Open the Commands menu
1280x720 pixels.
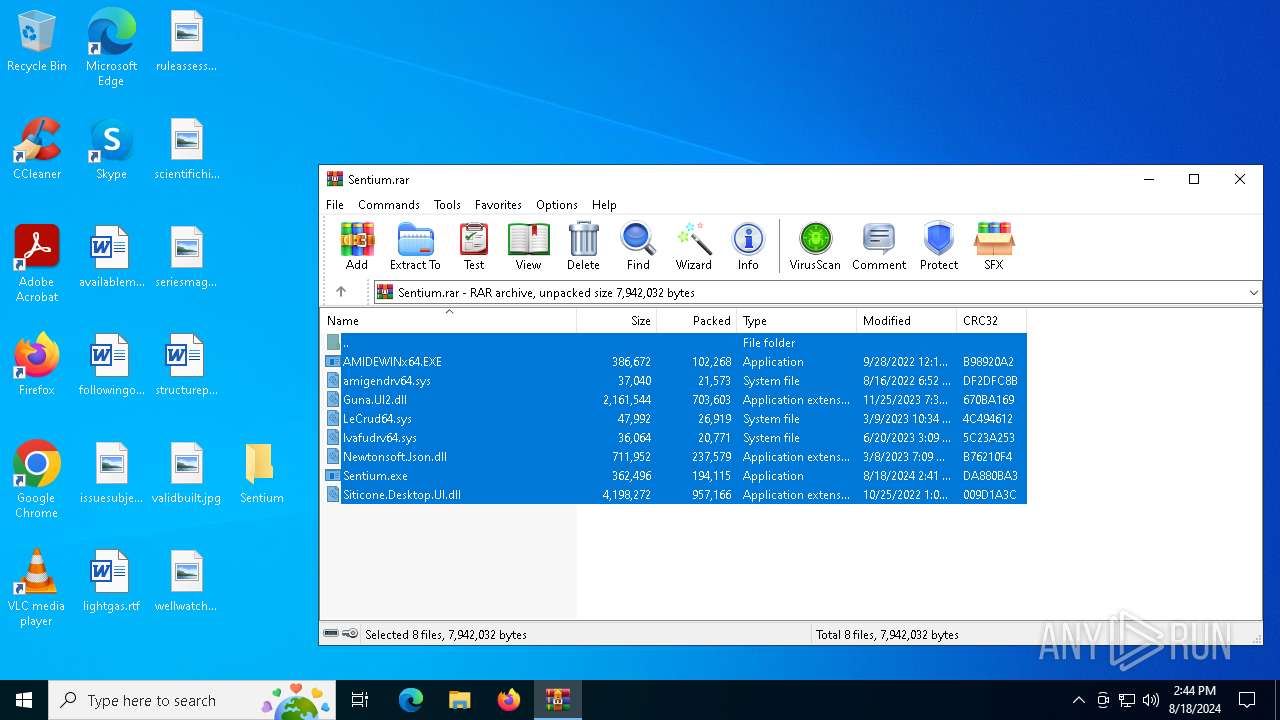click(389, 204)
